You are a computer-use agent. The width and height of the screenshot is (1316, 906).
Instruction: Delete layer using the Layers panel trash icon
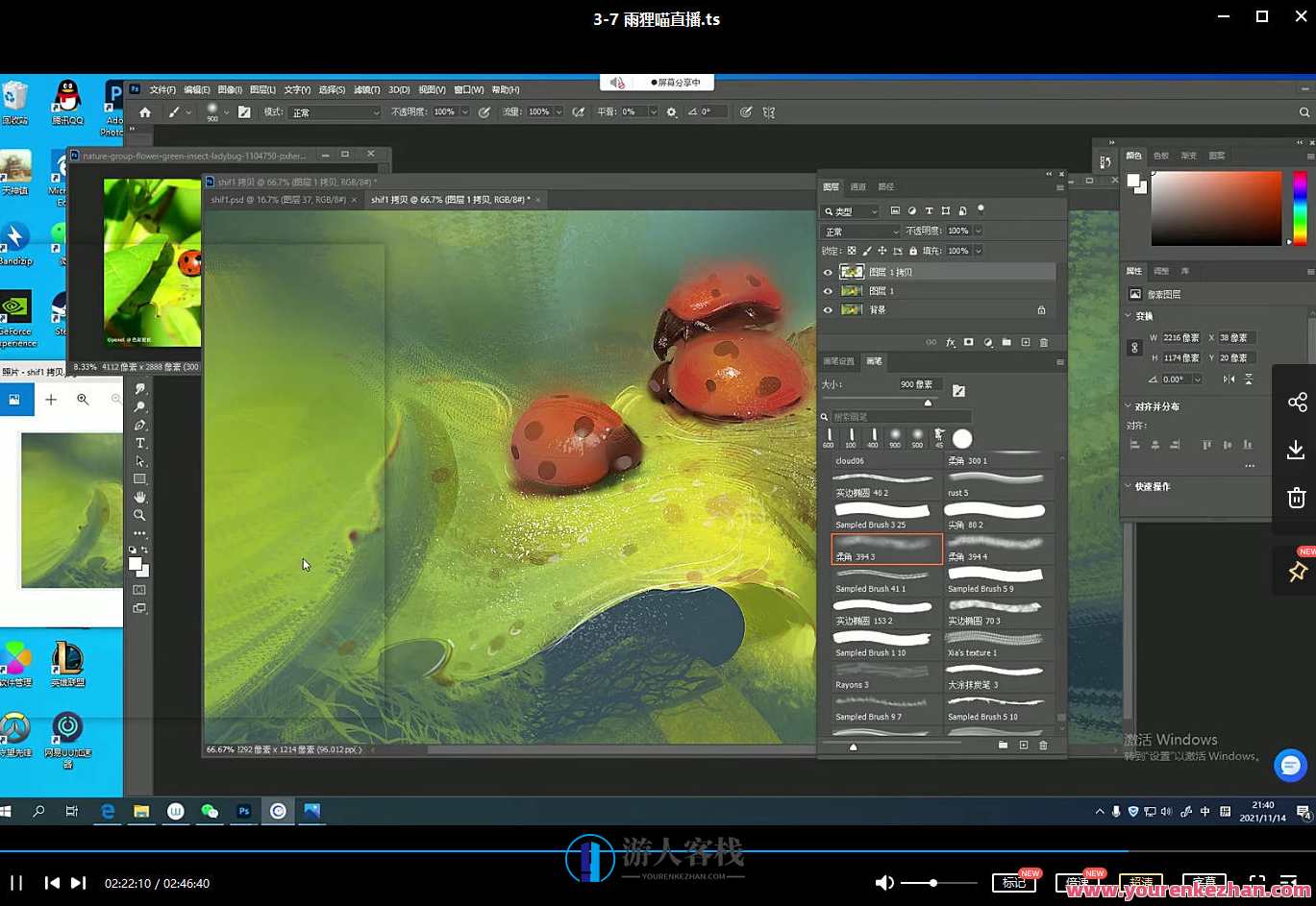[1044, 342]
